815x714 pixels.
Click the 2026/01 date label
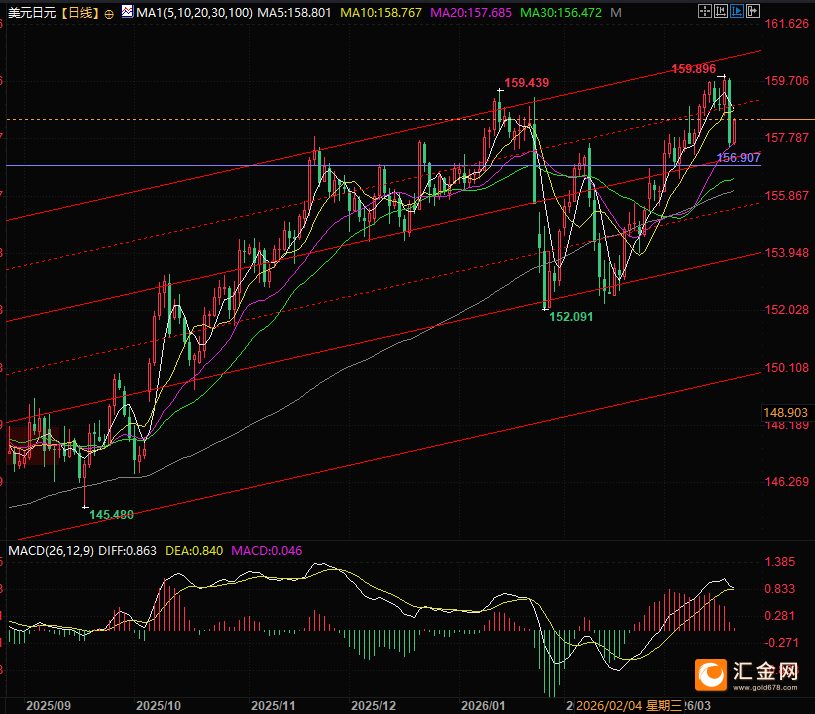click(x=483, y=706)
